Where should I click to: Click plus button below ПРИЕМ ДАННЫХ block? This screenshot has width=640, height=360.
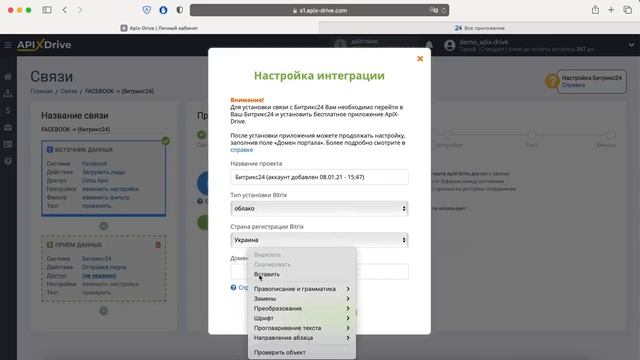[104, 311]
